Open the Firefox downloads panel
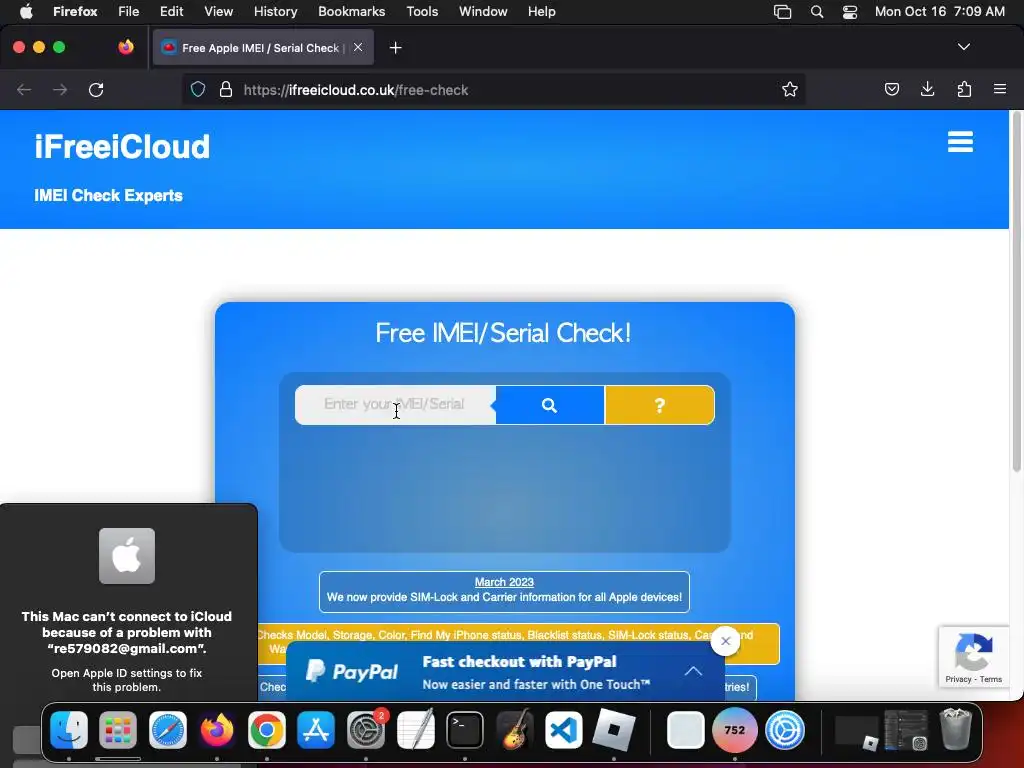The image size is (1024, 768). (x=927, y=89)
